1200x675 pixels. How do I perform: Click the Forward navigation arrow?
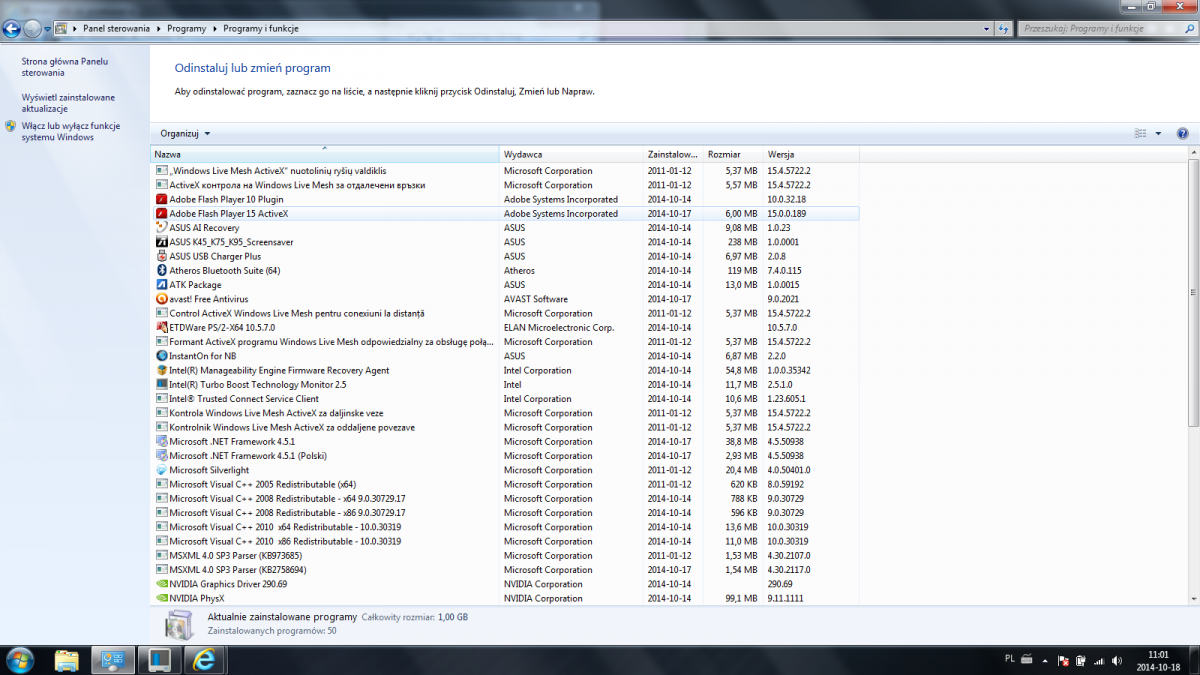tap(32, 29)
